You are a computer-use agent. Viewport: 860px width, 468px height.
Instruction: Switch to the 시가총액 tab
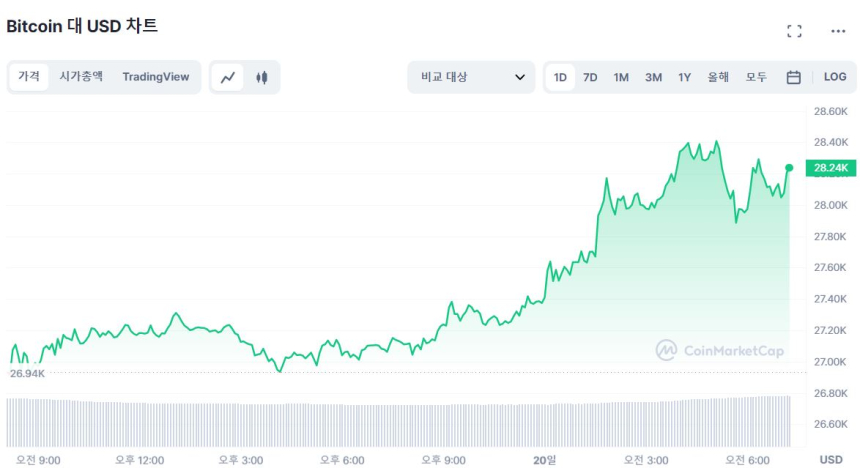[x=81, y=77]
